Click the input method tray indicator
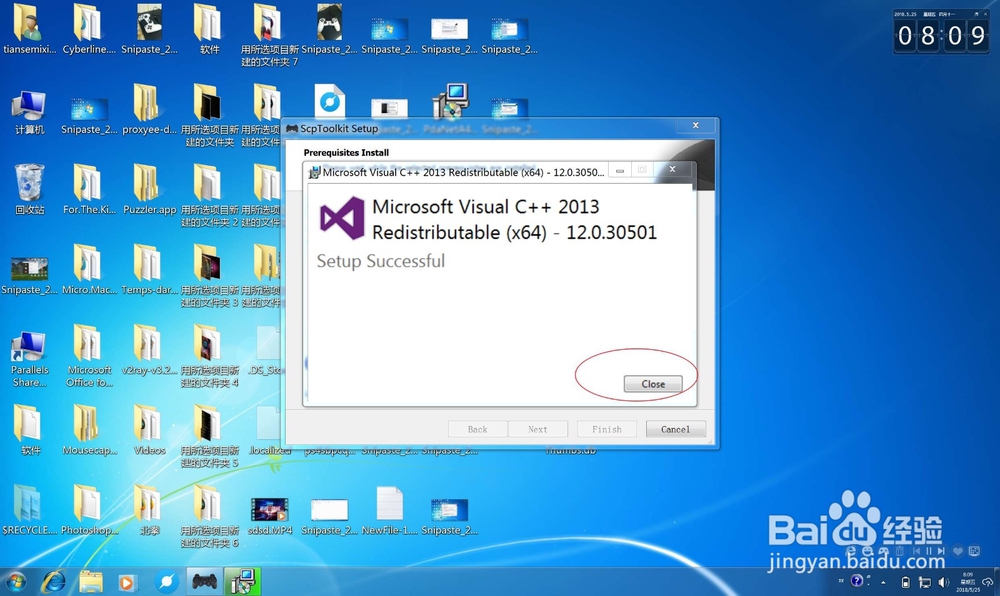1000x596 pixels. [841, 581]
